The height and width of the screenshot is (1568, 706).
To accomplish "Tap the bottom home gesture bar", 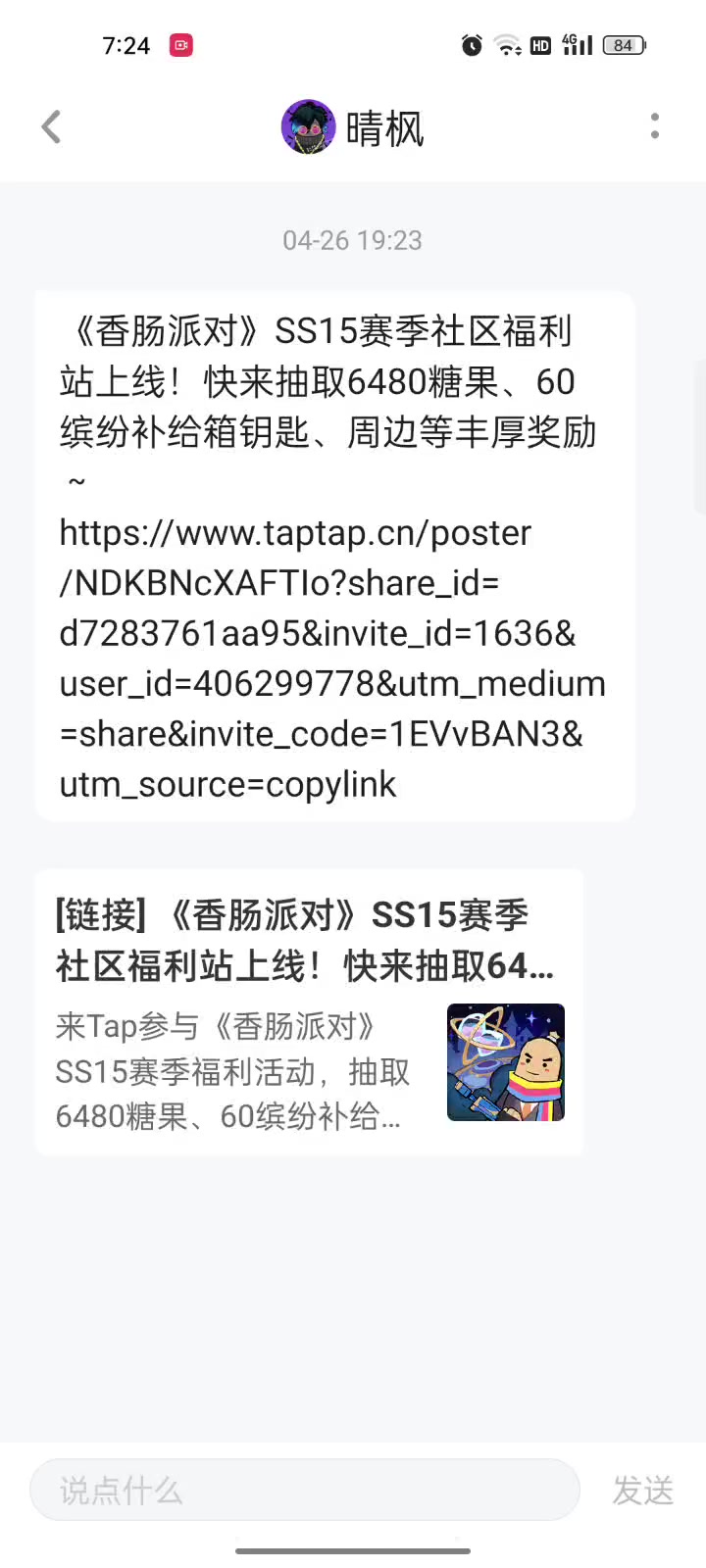I will 353,1551.
